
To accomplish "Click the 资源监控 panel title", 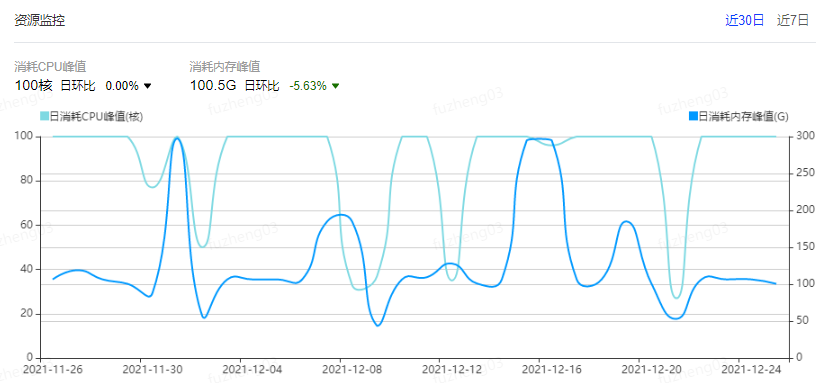I will (x=40, y=20).
